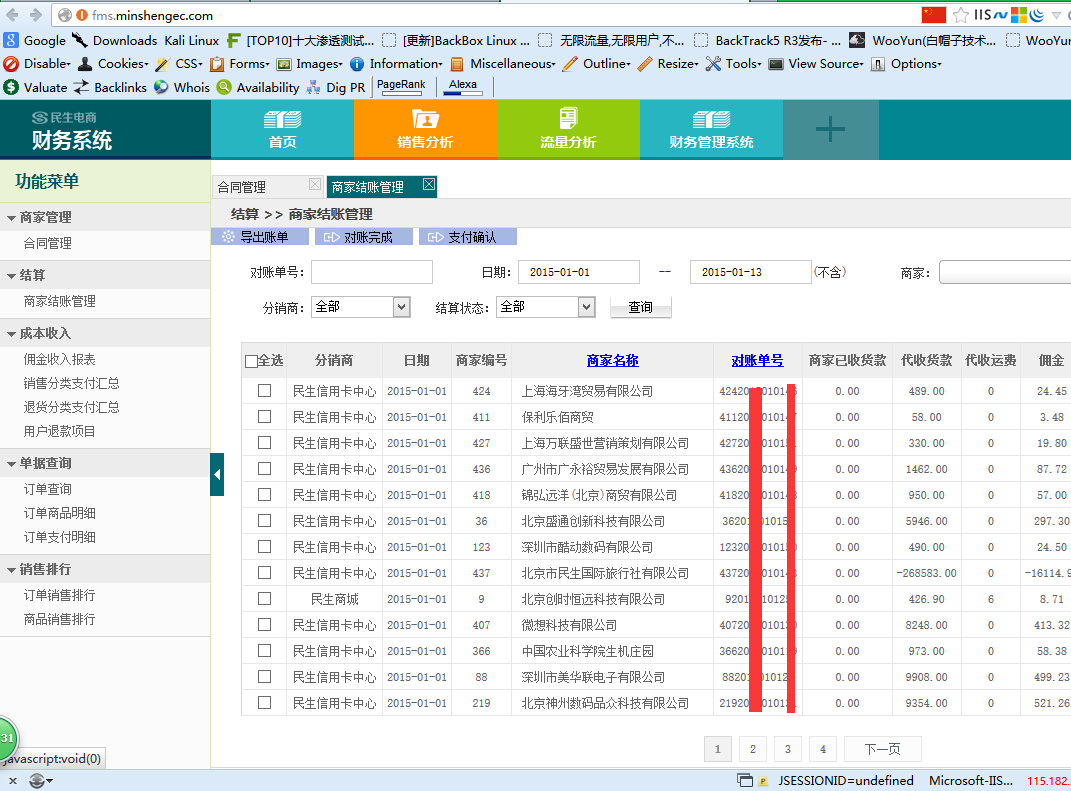Open the Cookies toolbar menu
The width and height of the screenshot is (1071, 791).
pyautogui.click(x=113, y=64)
